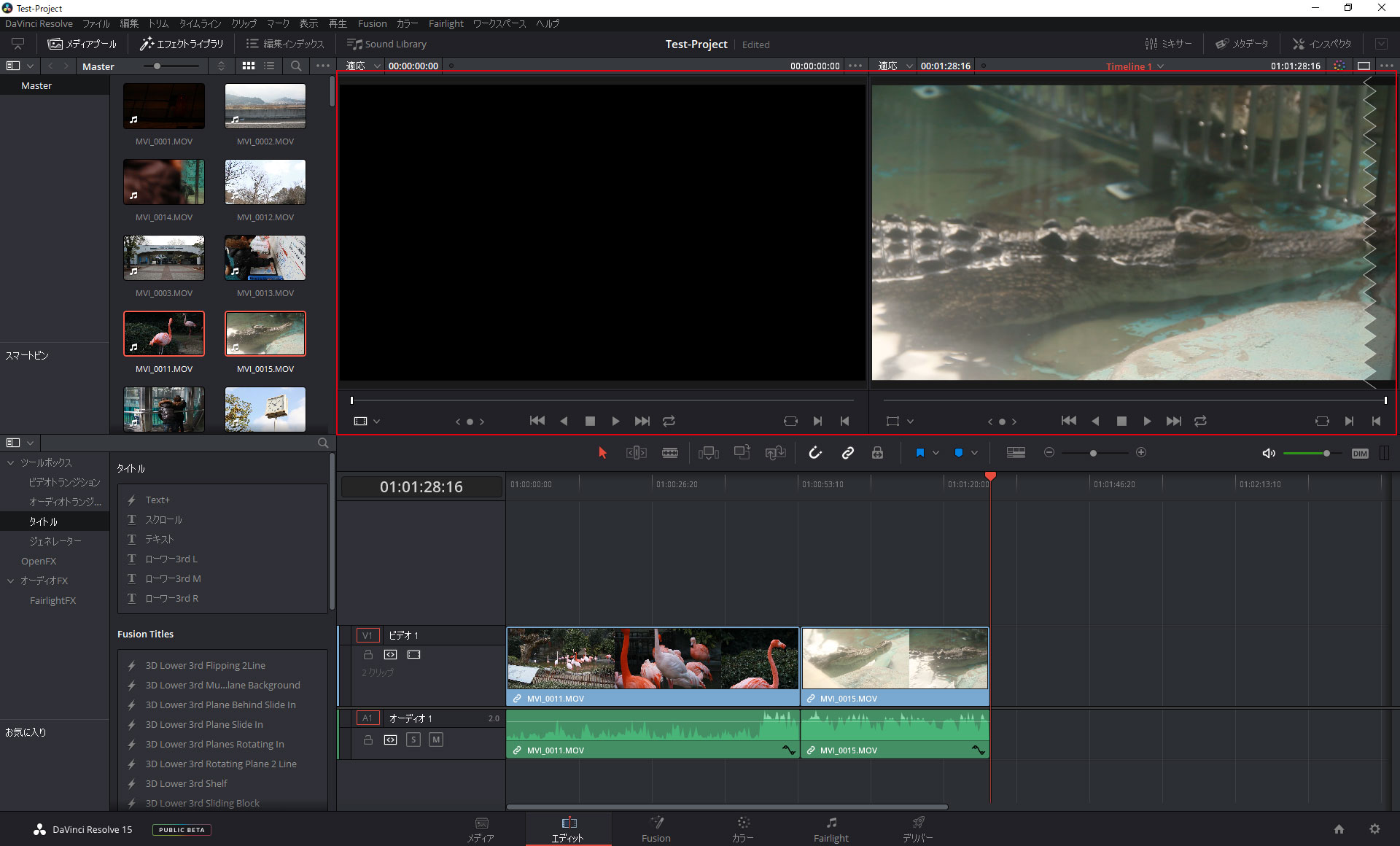Open the 編集インデックス panel
Image resolution: width=1400 pixels, height=846 pixels.
click(x=285, y=44)
